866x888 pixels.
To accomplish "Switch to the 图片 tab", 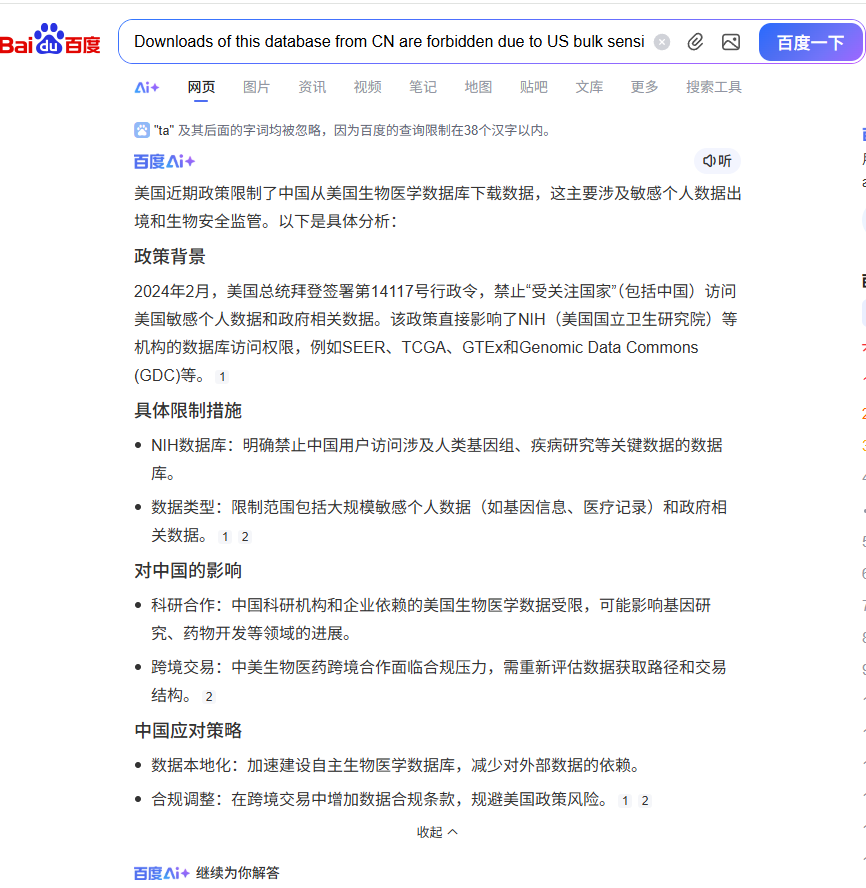I will coord(257,87).
